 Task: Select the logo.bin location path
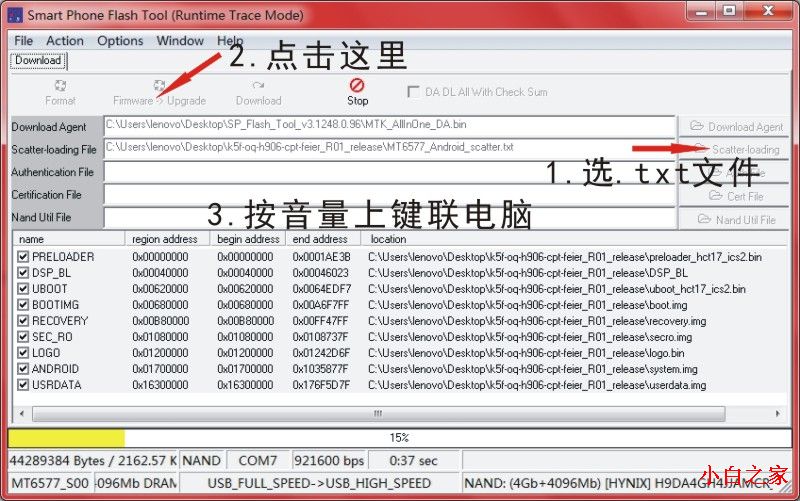pyautogui.click(x=526, y=353)
